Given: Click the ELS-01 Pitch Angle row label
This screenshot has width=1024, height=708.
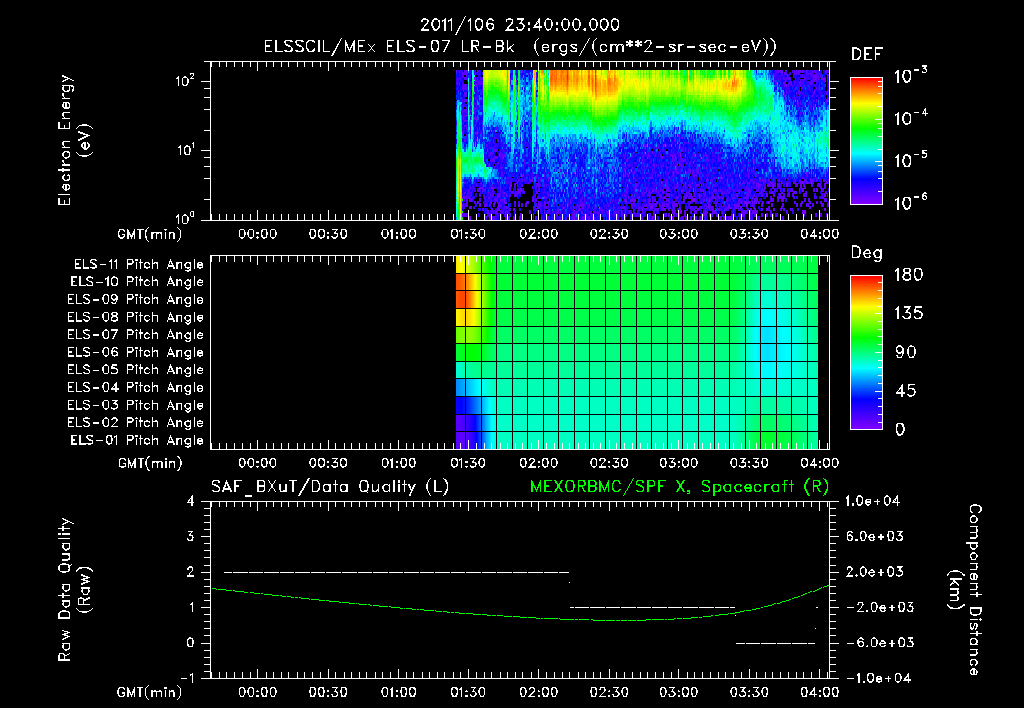Looking at the screenshot, I should (137, 440).
